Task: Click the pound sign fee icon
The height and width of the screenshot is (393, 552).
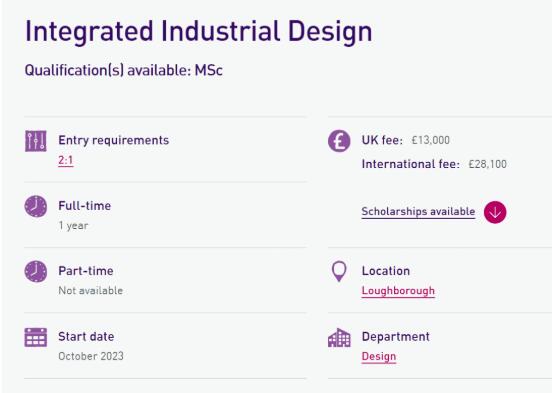Action: (339, 141)
